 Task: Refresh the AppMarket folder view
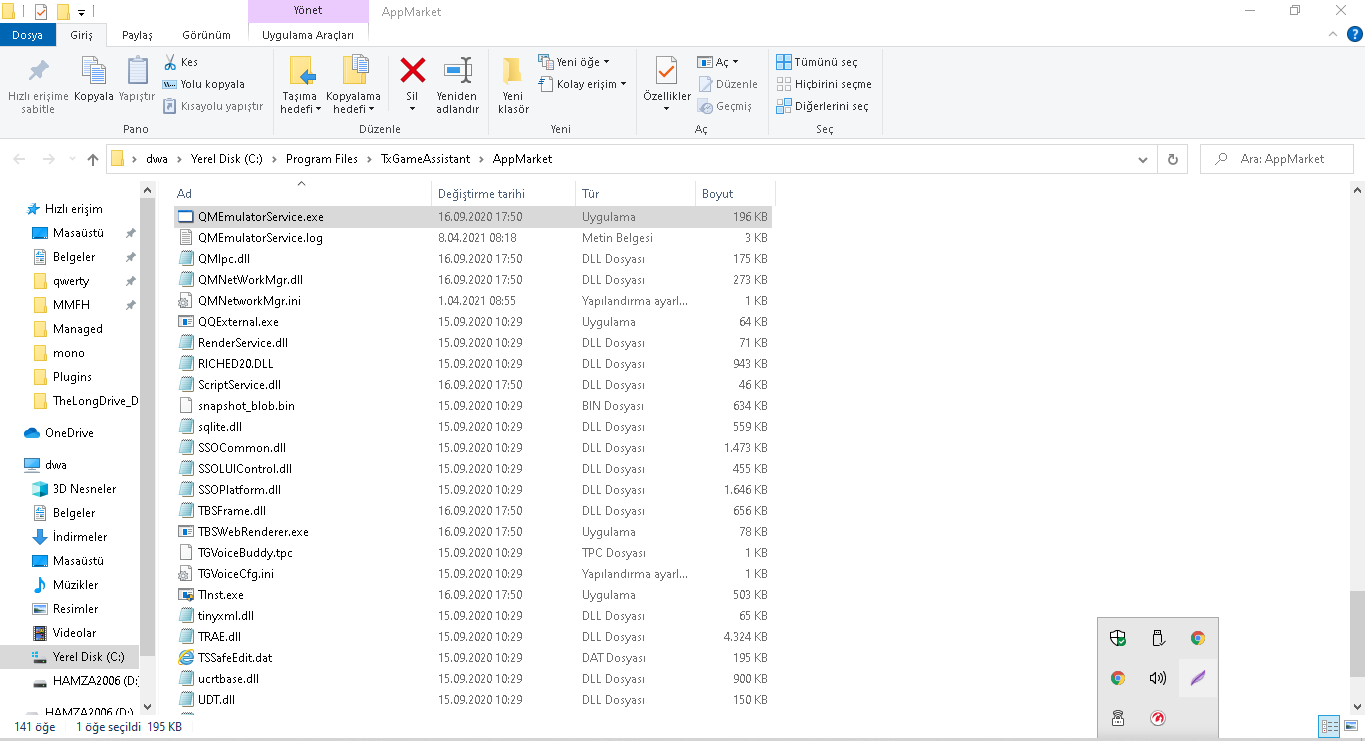(x=1172, y=159)
